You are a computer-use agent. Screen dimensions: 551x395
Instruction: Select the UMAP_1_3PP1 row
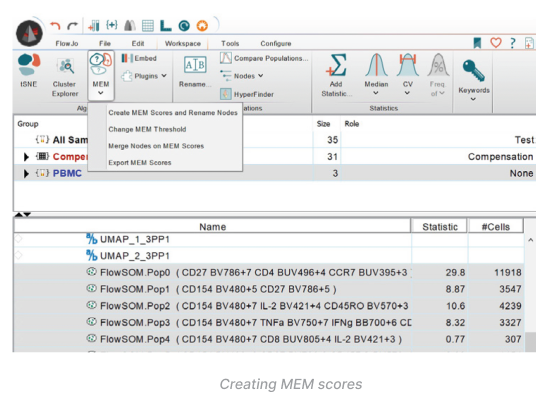269,239
